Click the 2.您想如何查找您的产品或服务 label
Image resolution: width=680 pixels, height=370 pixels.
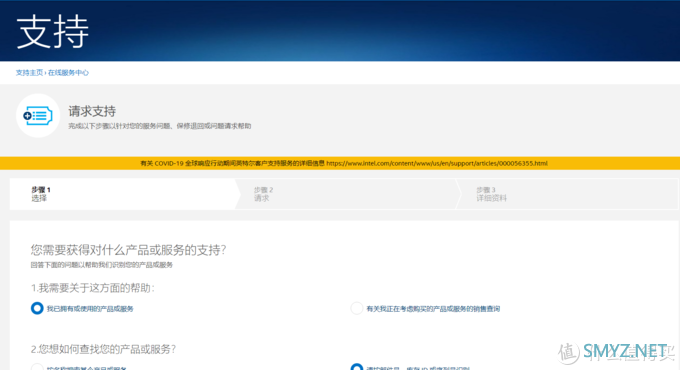click(103, 349)
